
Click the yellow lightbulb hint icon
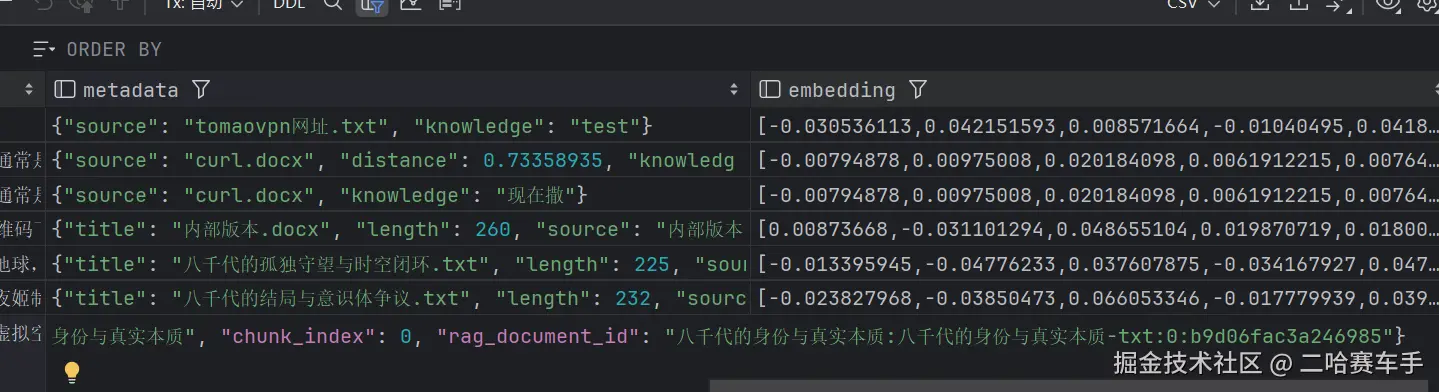(71, 373)
